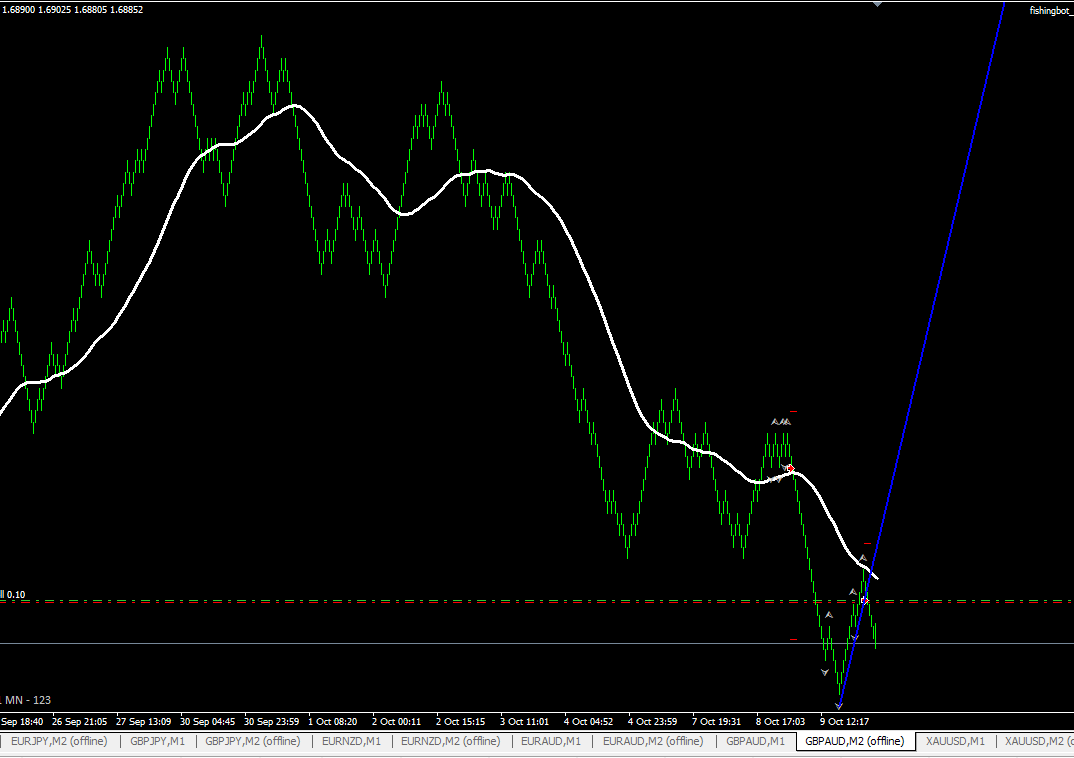Image resolution: width=1074 pixels, height=758 pixels.
Task: Click the MN - 123 text label
Action: [x=28, y=700]
